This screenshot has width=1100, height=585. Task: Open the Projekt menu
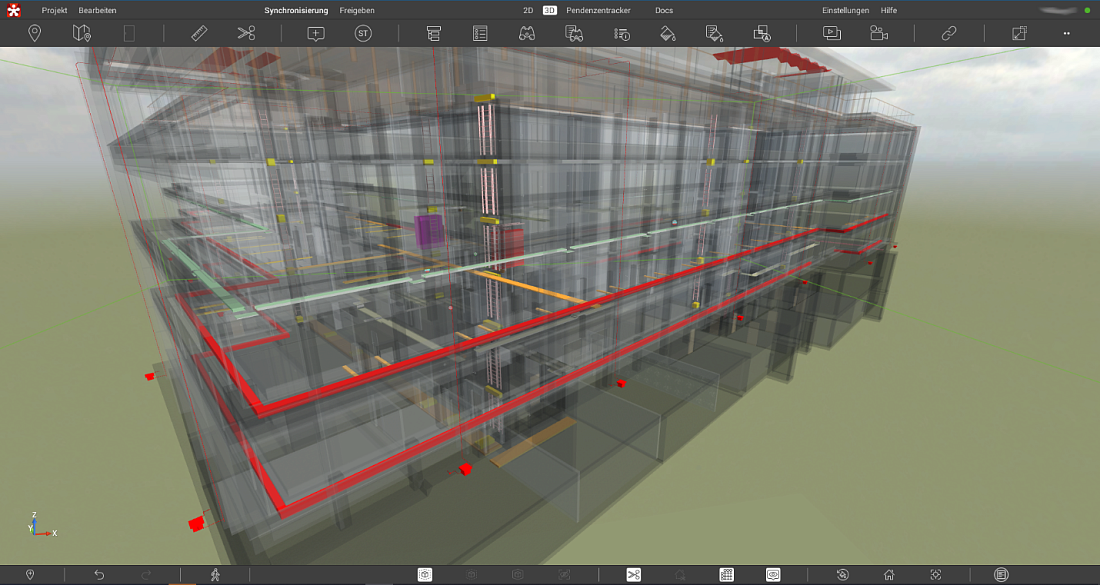pyautogui.click(x=54, y=10)
